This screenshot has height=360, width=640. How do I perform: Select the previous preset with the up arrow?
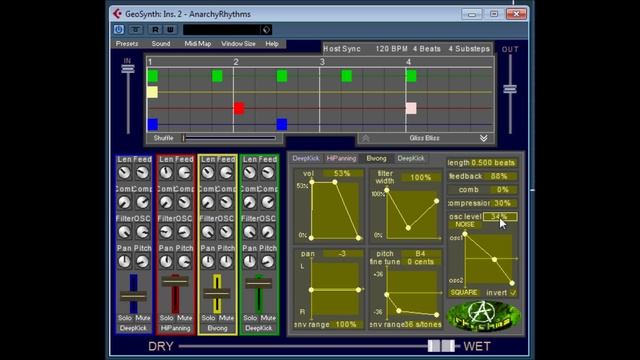(365, 138)
